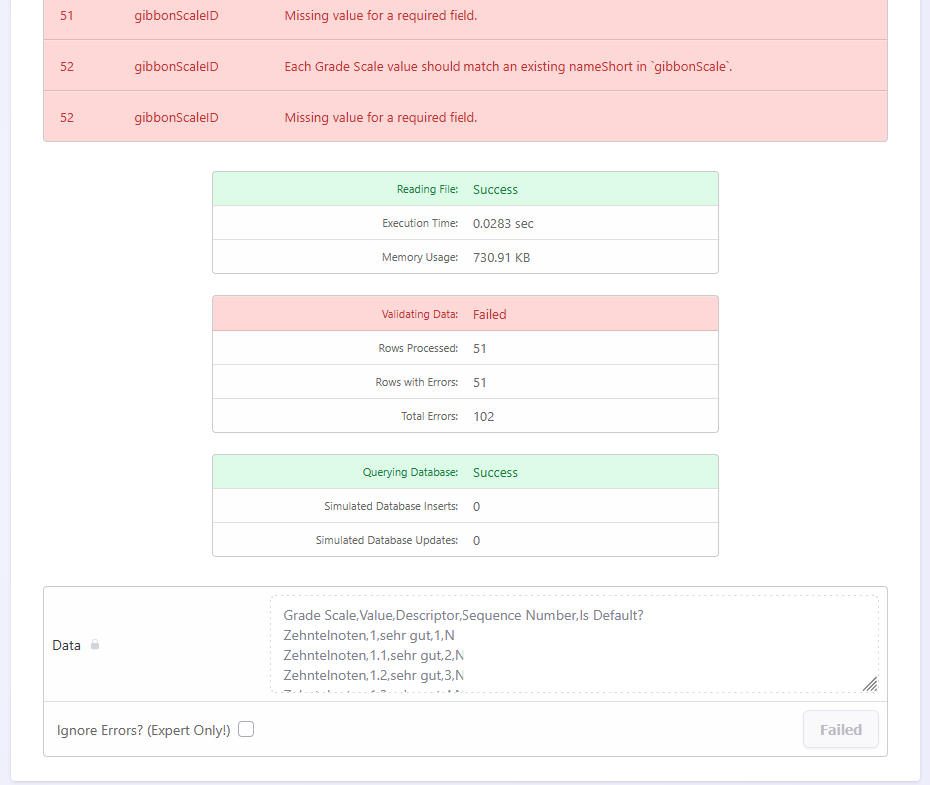Screen dimensions: 930x785
Task: Click the Simulated Database Updates label
Action: click(387, 540)
